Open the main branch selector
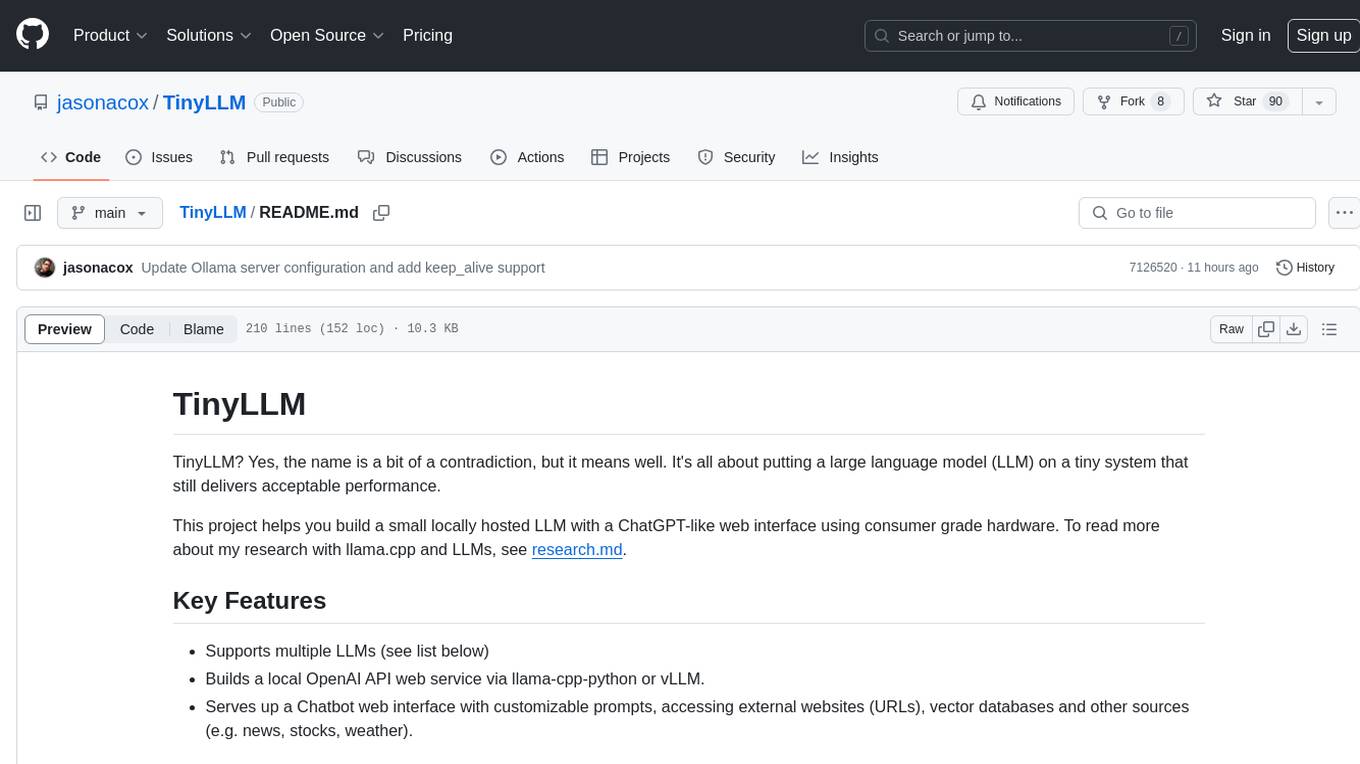Image resolution: width=1360 pixels, height=764 pixels. [109, 213]
